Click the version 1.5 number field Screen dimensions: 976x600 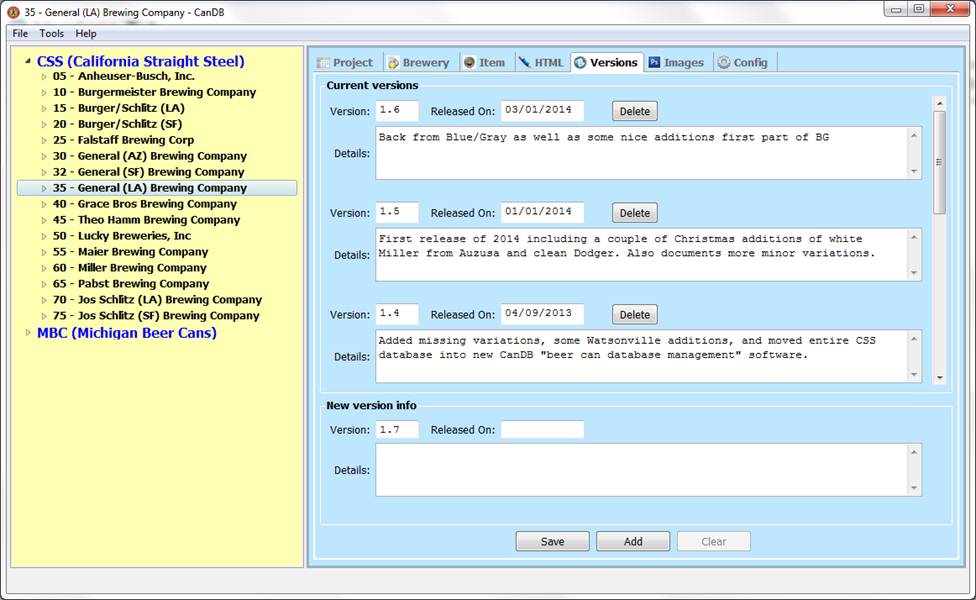[397, 212]
